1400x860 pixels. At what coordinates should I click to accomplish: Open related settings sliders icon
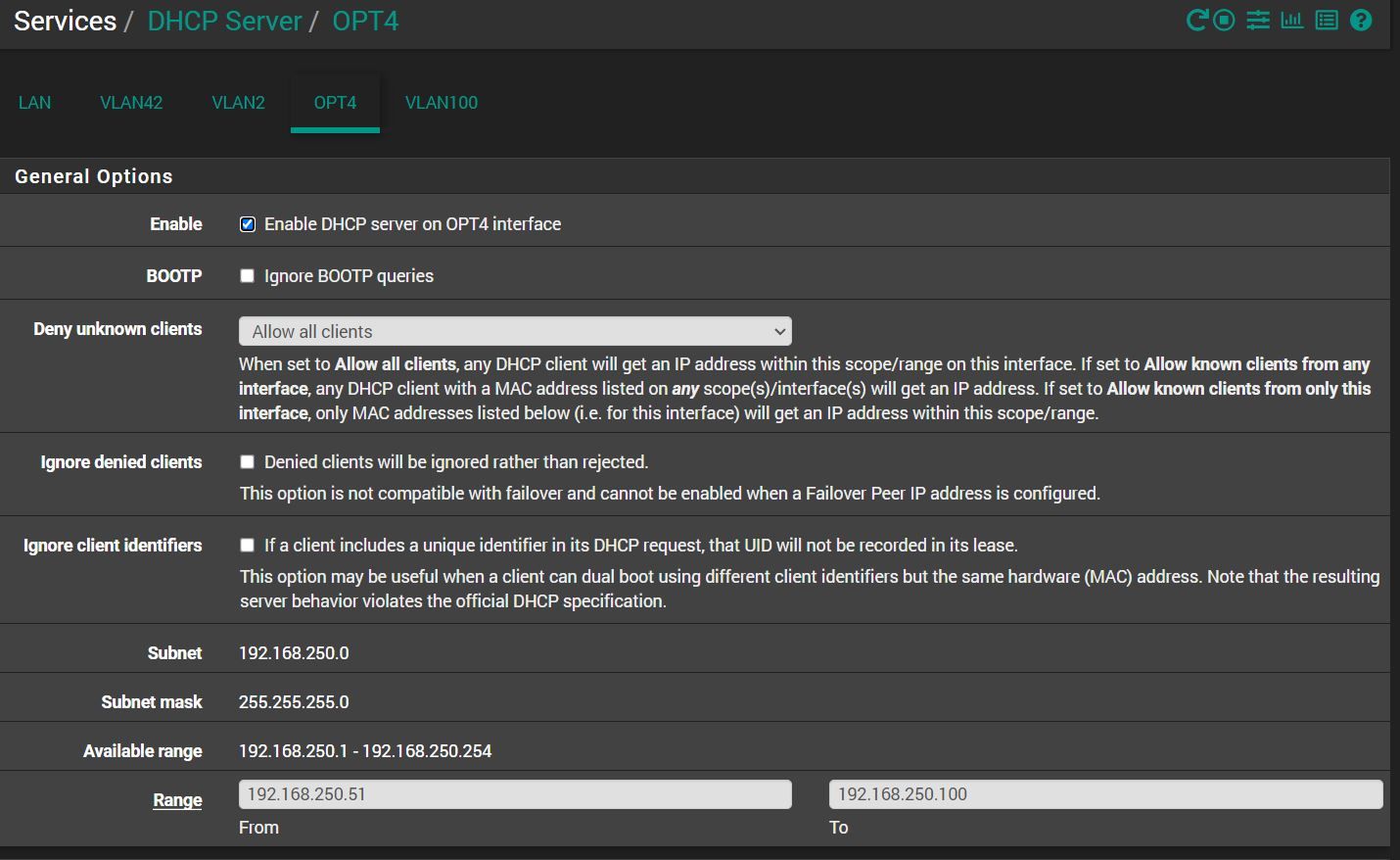point(1258,21)
